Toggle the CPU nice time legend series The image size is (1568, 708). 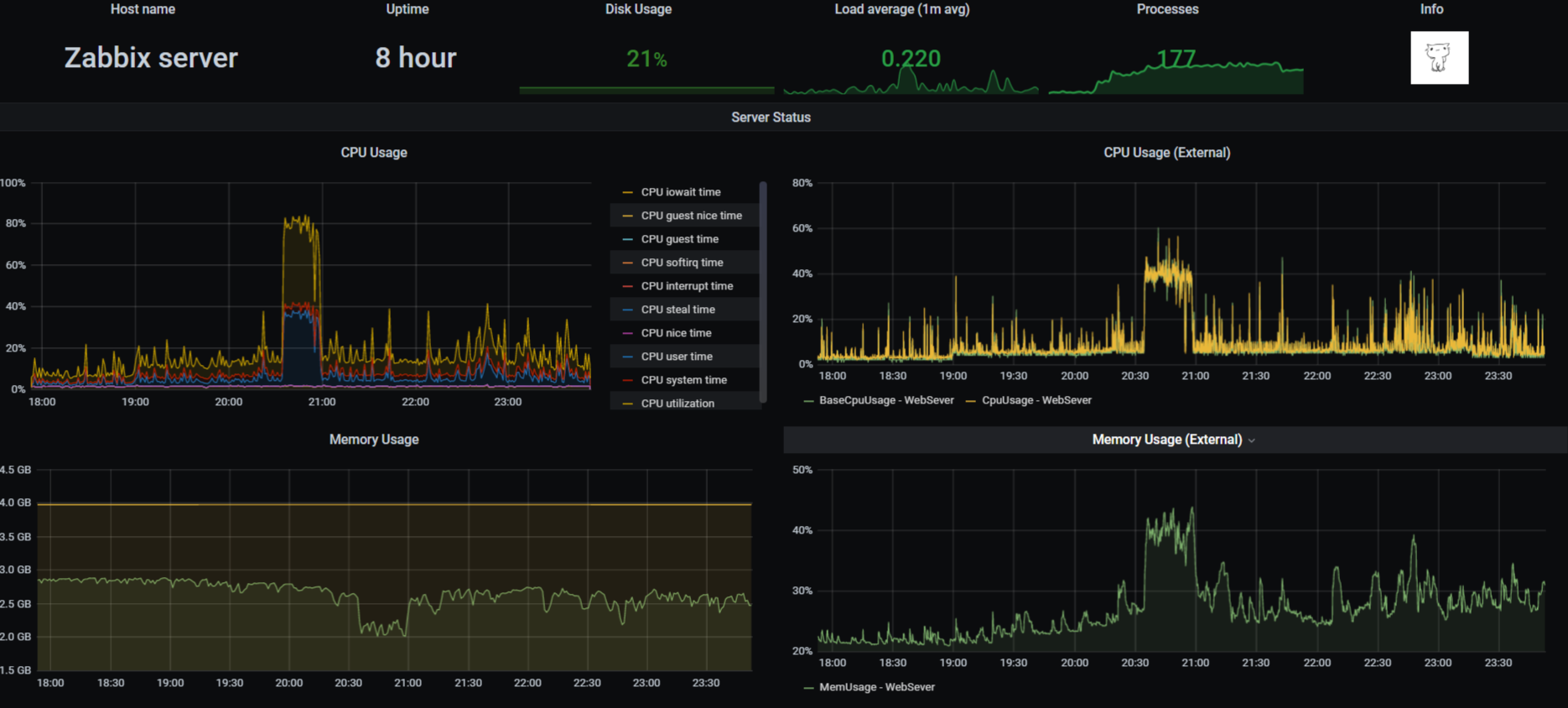pyautogui.click(x=676, y=333)
